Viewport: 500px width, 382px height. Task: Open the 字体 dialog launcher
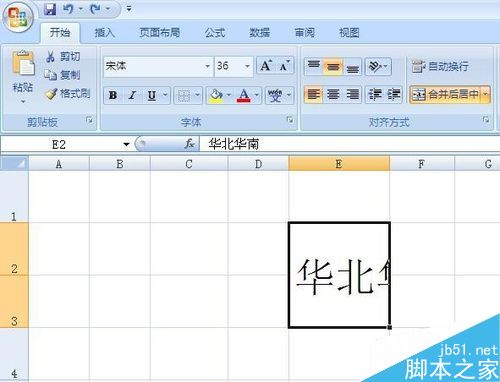tap(290, 120)
